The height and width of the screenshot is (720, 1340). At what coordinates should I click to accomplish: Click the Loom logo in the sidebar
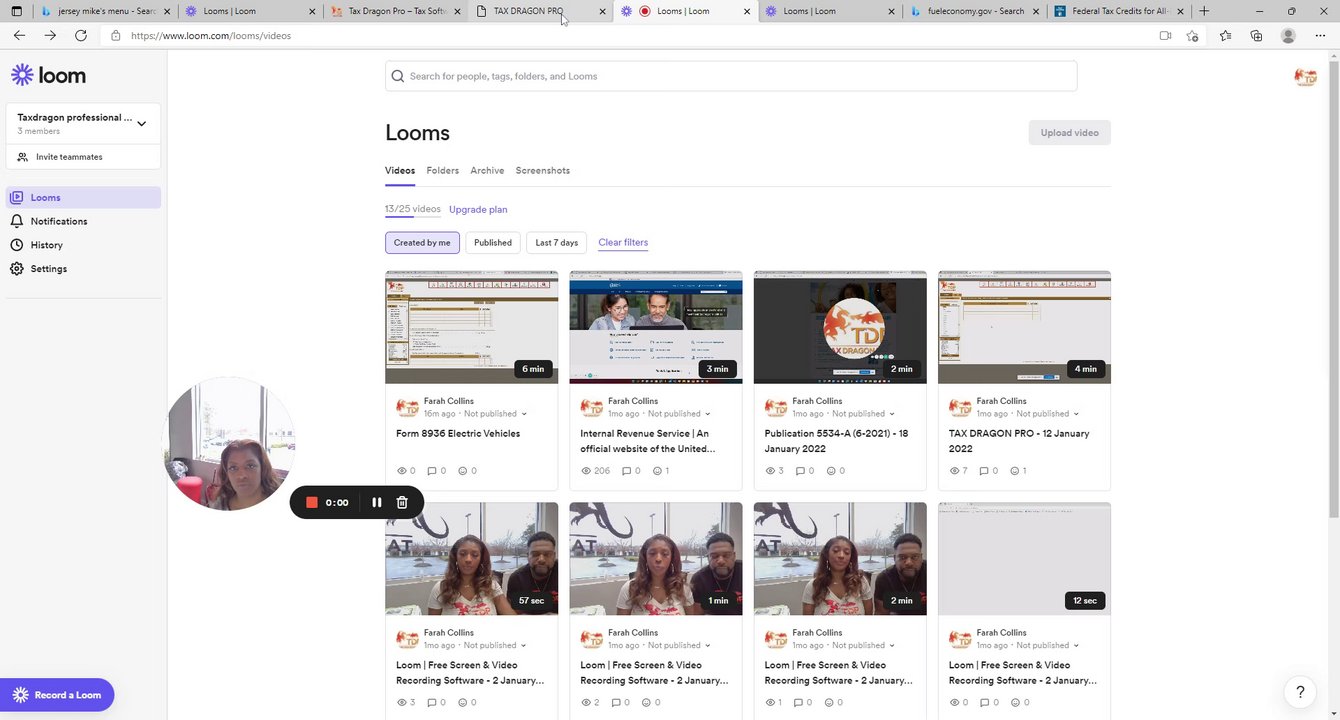pyautogui.click(x=48, y=75)
